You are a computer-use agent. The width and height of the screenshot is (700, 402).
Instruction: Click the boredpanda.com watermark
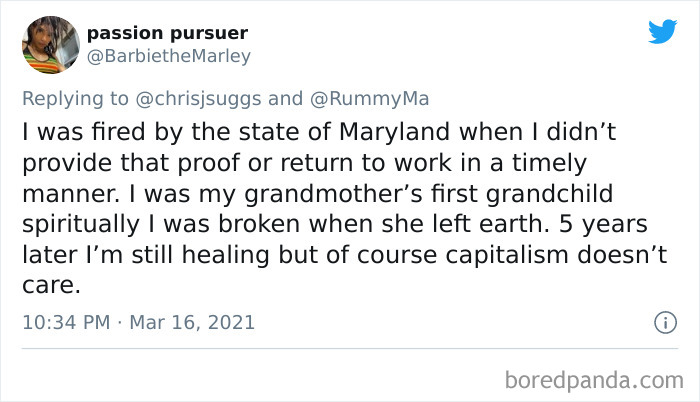point(594,381)
